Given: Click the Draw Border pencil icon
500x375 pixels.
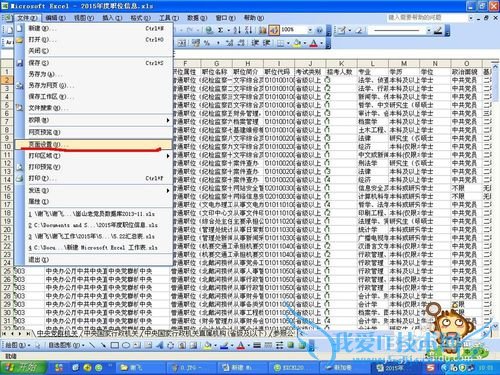Looking at the screenshot, I should 342,30.
